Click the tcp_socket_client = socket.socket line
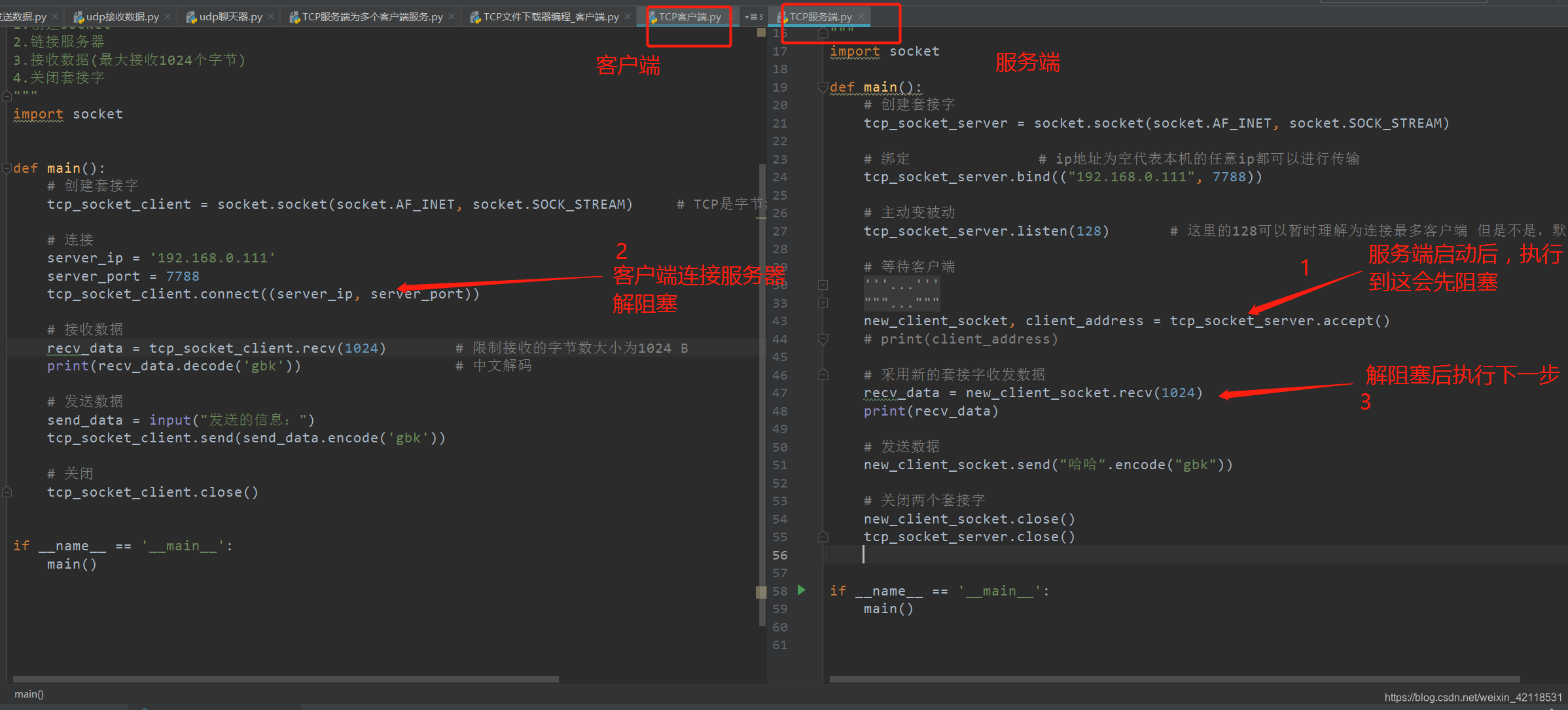The width and height of the screenshot is (1568, 710). click(340, 204)
